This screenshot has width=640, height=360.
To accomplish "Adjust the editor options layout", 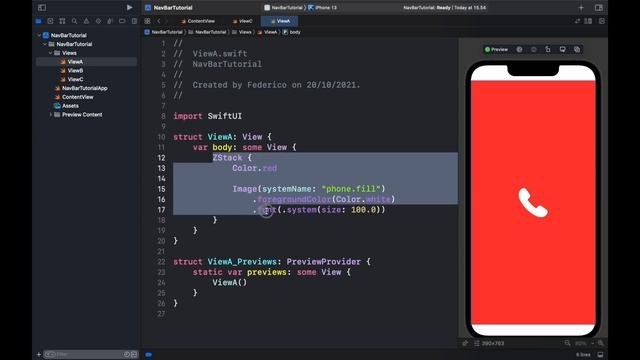I will (588, 21).
